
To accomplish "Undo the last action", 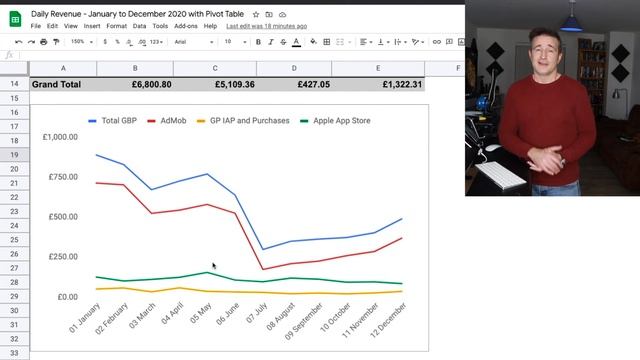I will (x=18, y=42).
